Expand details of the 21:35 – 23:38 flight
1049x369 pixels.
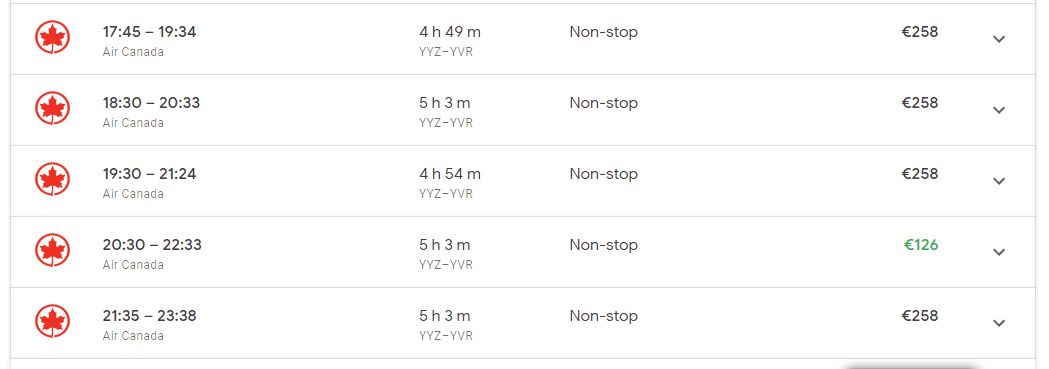[999, 323]
